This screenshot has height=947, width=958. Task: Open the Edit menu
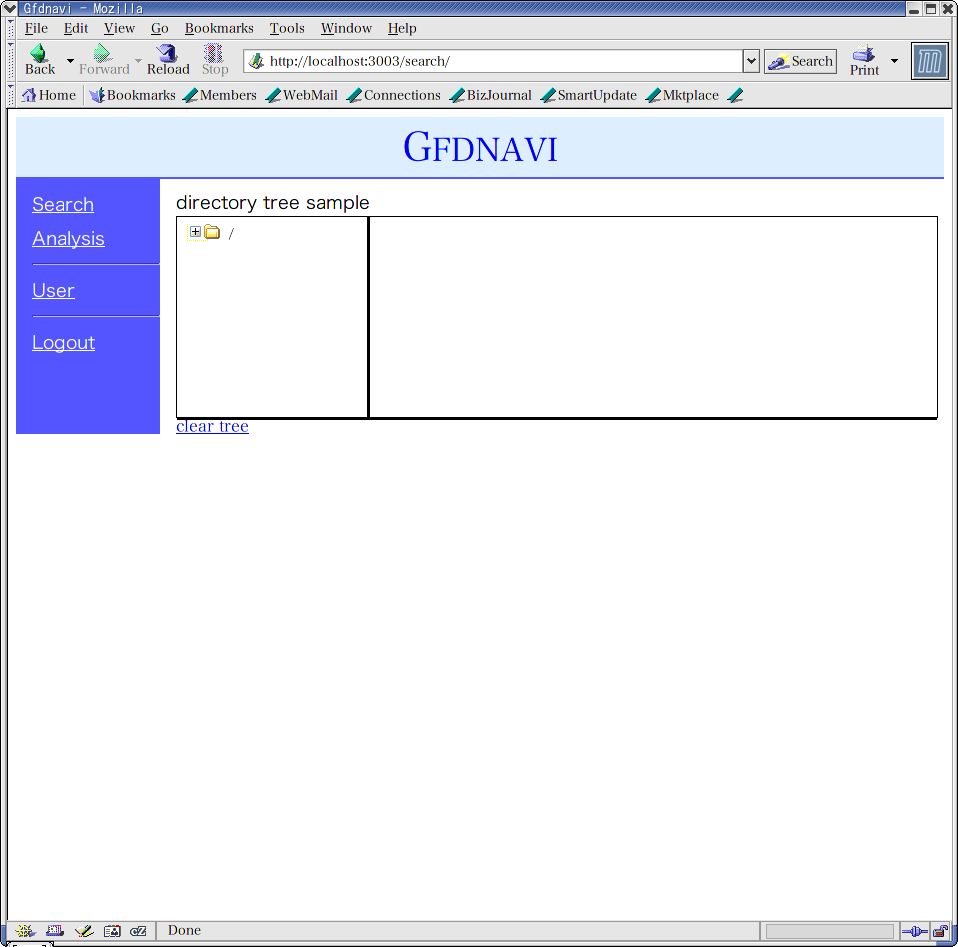coord(76,28)
